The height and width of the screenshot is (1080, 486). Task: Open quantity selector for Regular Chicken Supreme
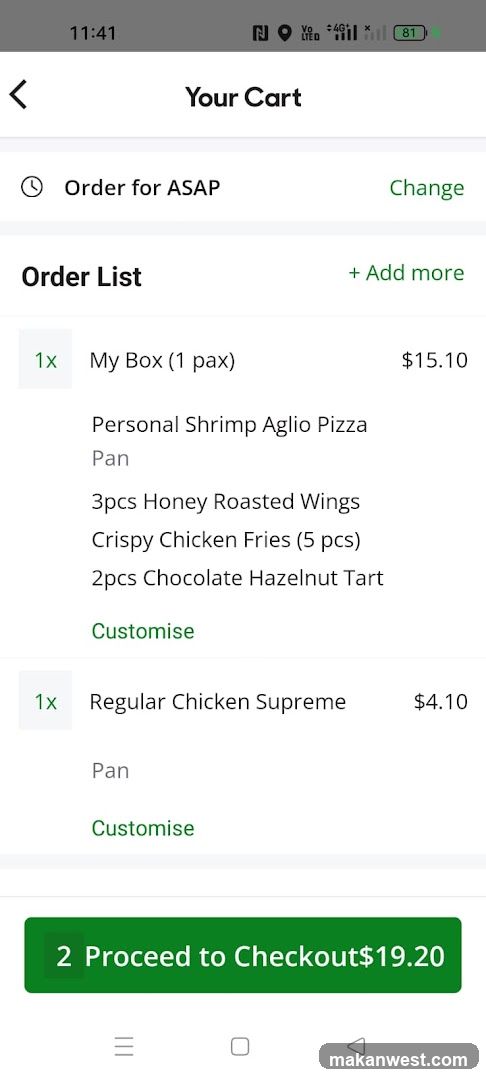(45, 700)
